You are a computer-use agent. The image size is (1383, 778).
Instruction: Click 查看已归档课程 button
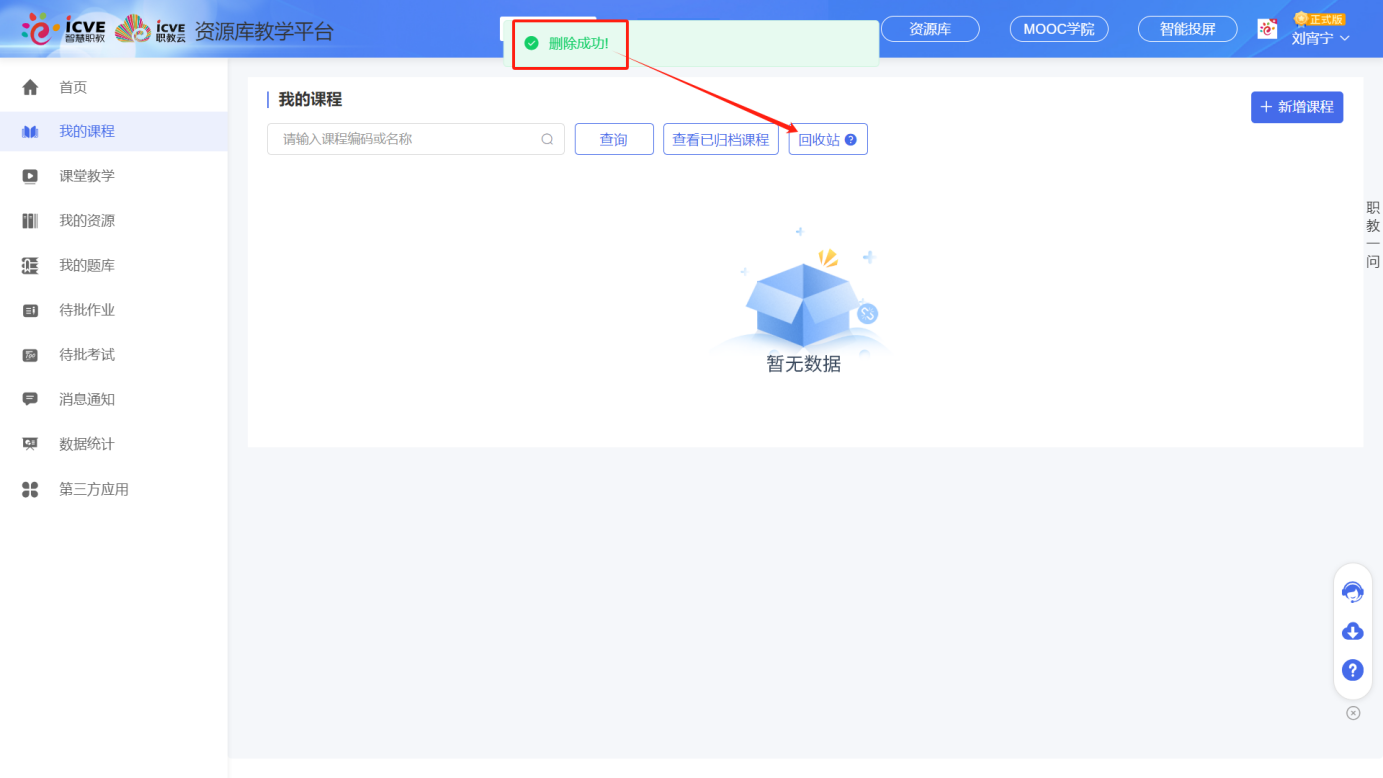click(x=720, y=140)
